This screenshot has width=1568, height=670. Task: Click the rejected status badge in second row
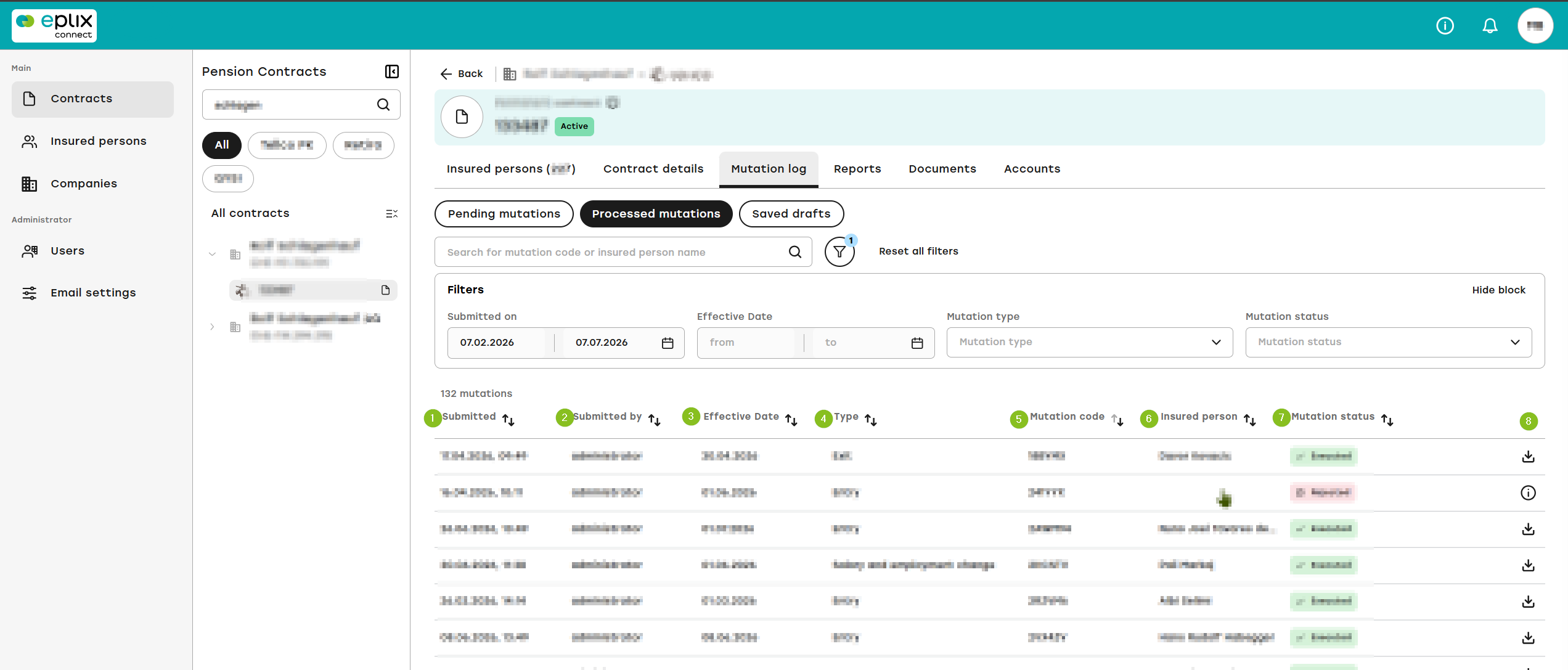pos(1323,492)
